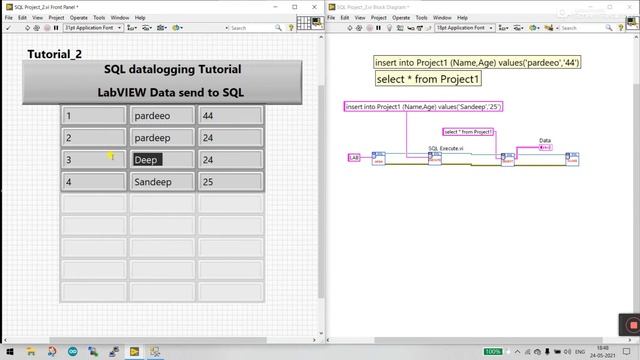Viewport: 640px width, 360px height.
Task: Open Help menu in Block Diagram
Action: pos(462,18)
